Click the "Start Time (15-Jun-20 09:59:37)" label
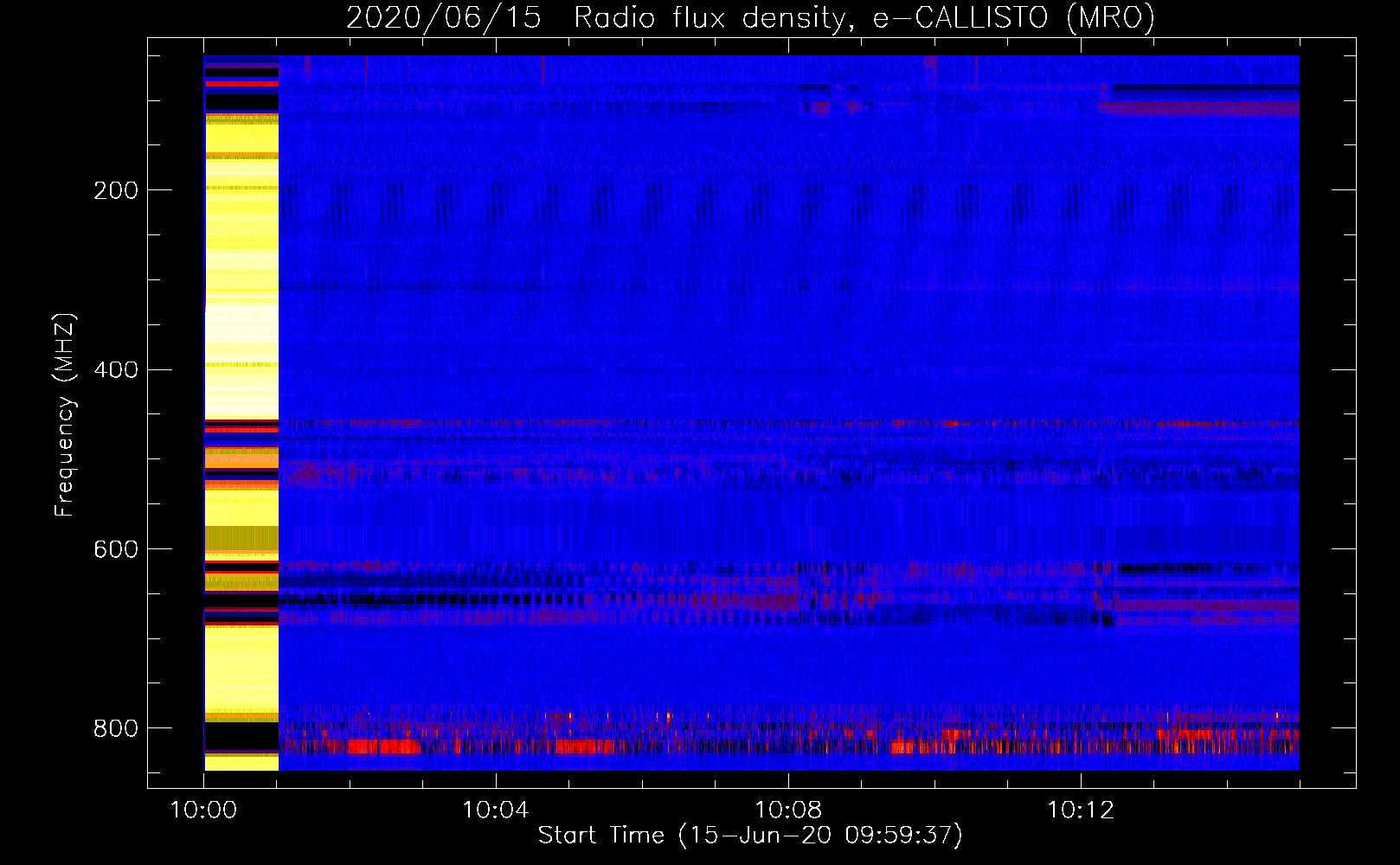This screenshot has width=1400, height=865. pos(750,836)
